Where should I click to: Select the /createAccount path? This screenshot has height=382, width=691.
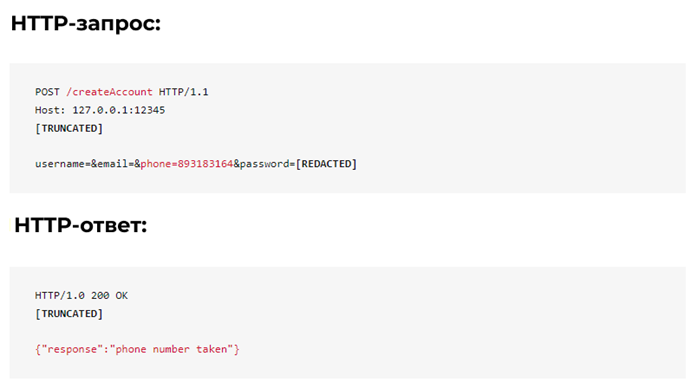(x=109, y=92)
